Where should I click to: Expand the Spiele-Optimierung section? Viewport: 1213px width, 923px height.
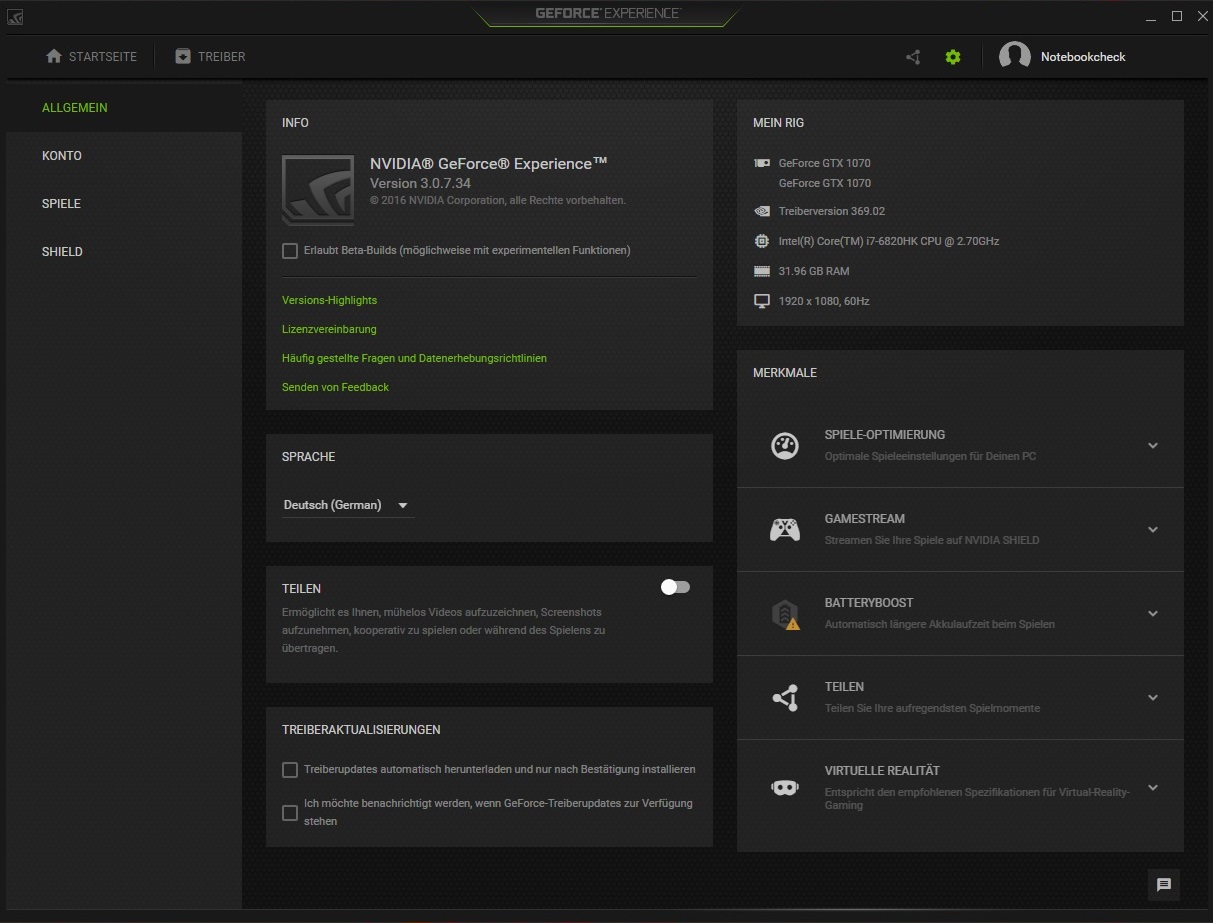click(x=1153, y=446)
